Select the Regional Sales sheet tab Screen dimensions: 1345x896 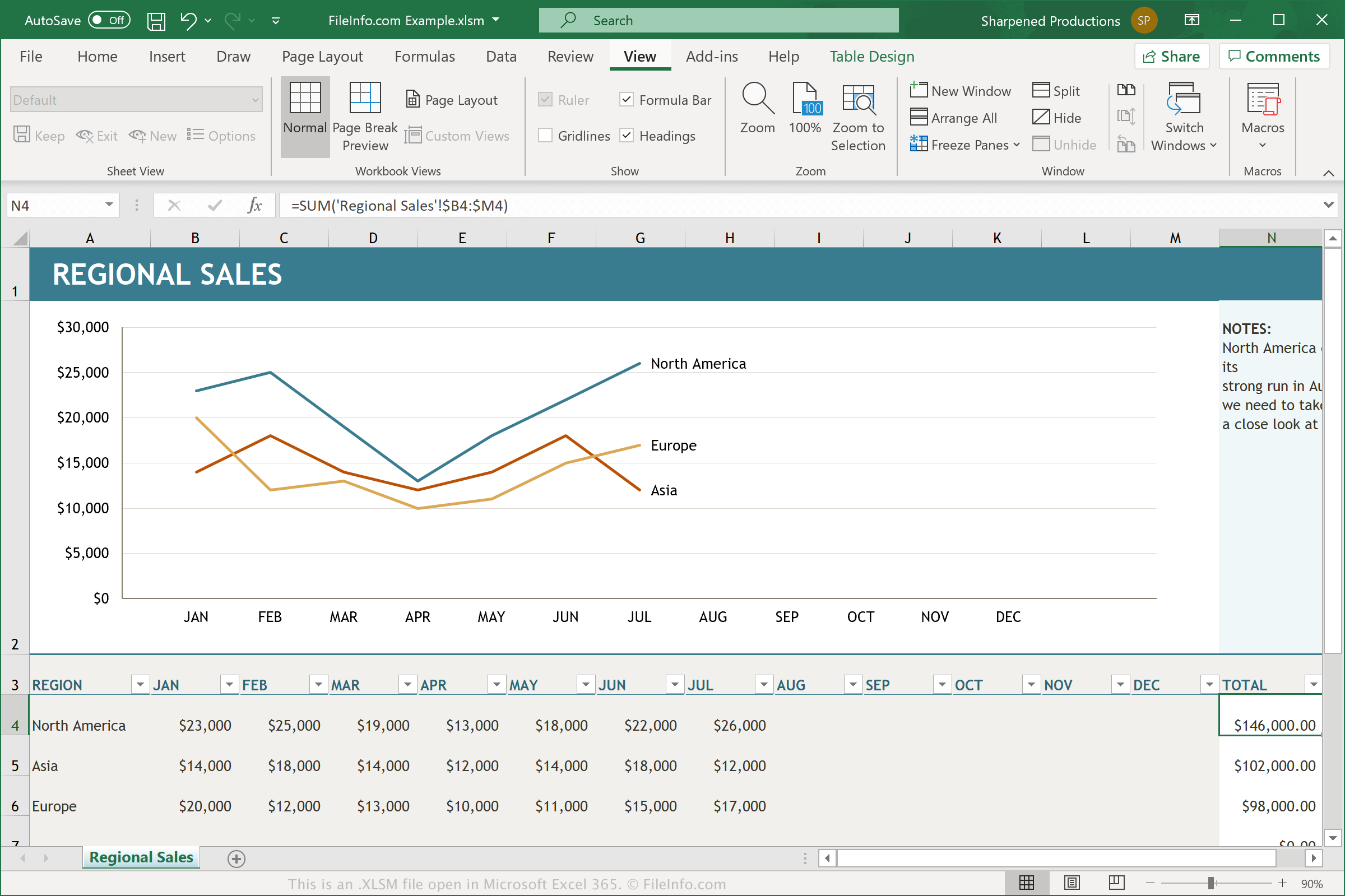141,857
